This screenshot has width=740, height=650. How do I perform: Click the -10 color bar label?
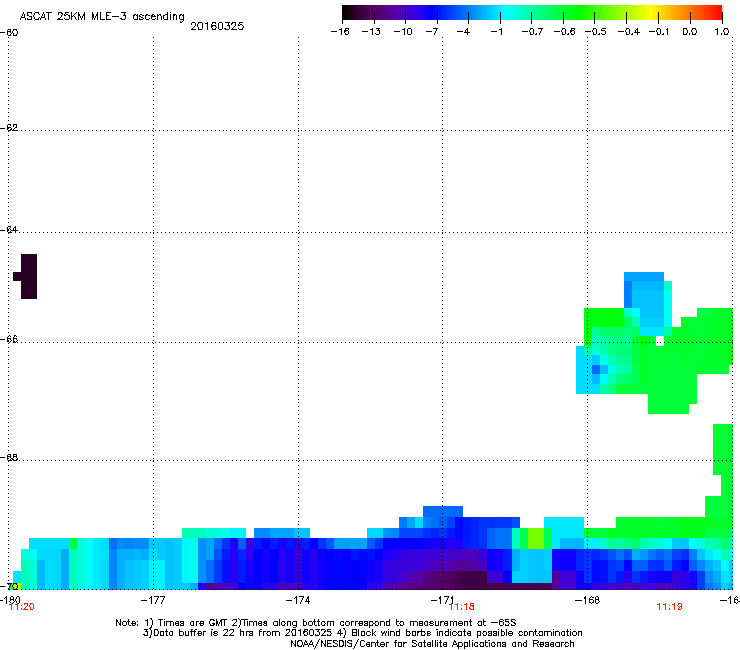[x=403, y=32]
